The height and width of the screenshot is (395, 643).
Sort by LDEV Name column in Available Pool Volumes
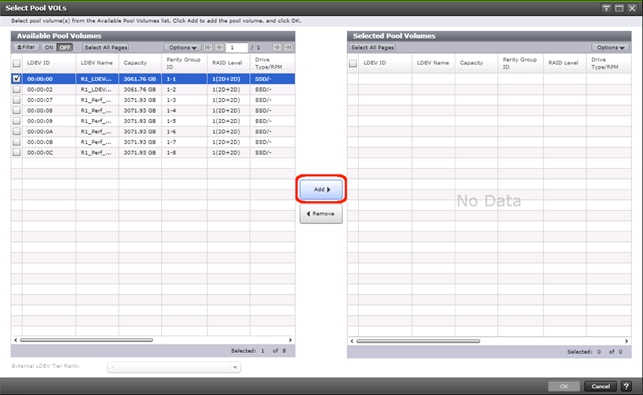click(x=97, y=63)
